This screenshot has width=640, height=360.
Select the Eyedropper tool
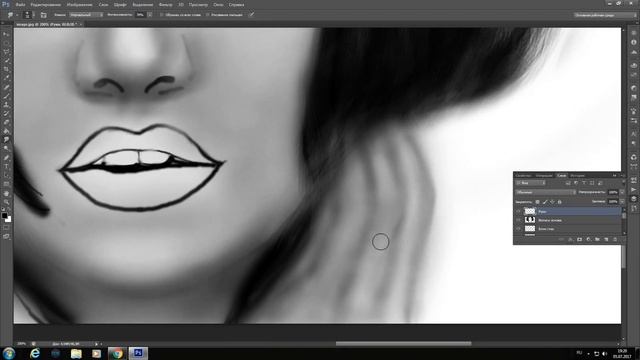pos(6,78)
